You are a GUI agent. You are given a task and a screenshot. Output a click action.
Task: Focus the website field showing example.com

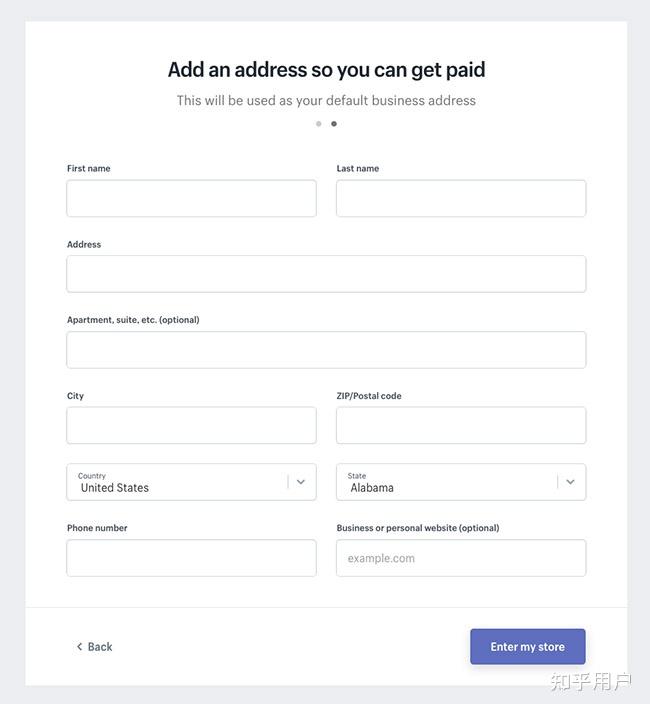461,558
